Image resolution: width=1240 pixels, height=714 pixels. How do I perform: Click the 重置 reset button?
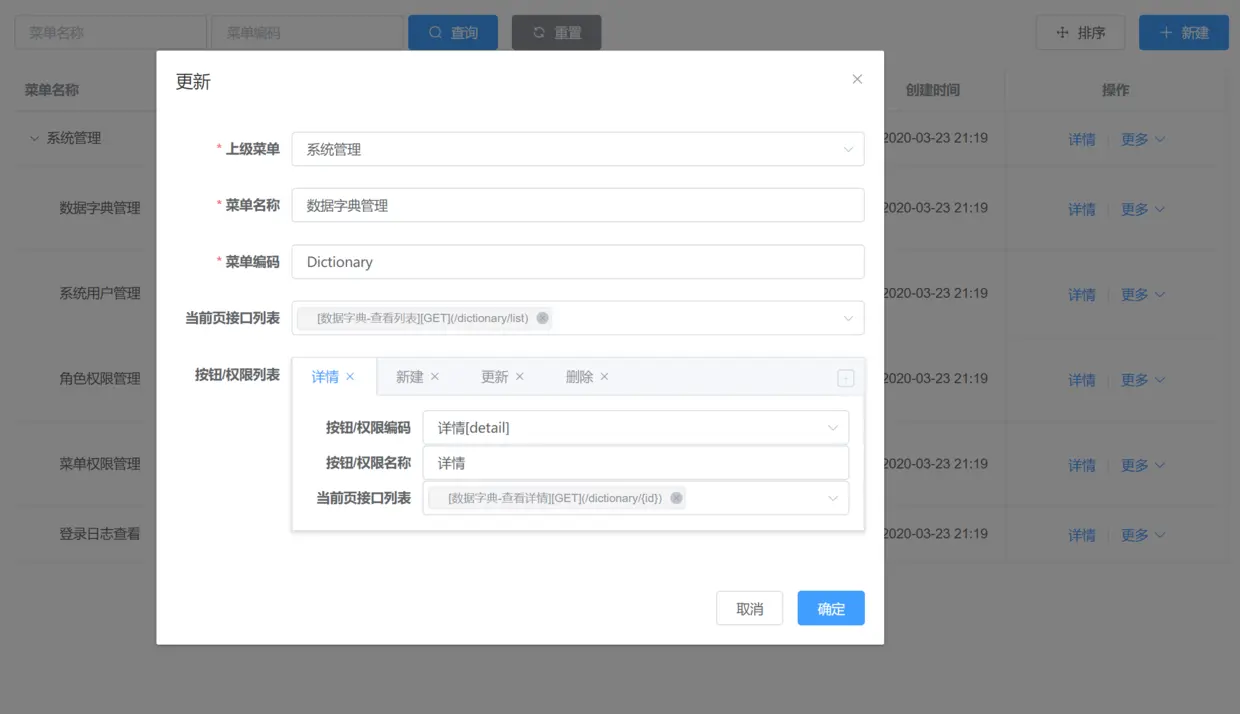point(556,32)
